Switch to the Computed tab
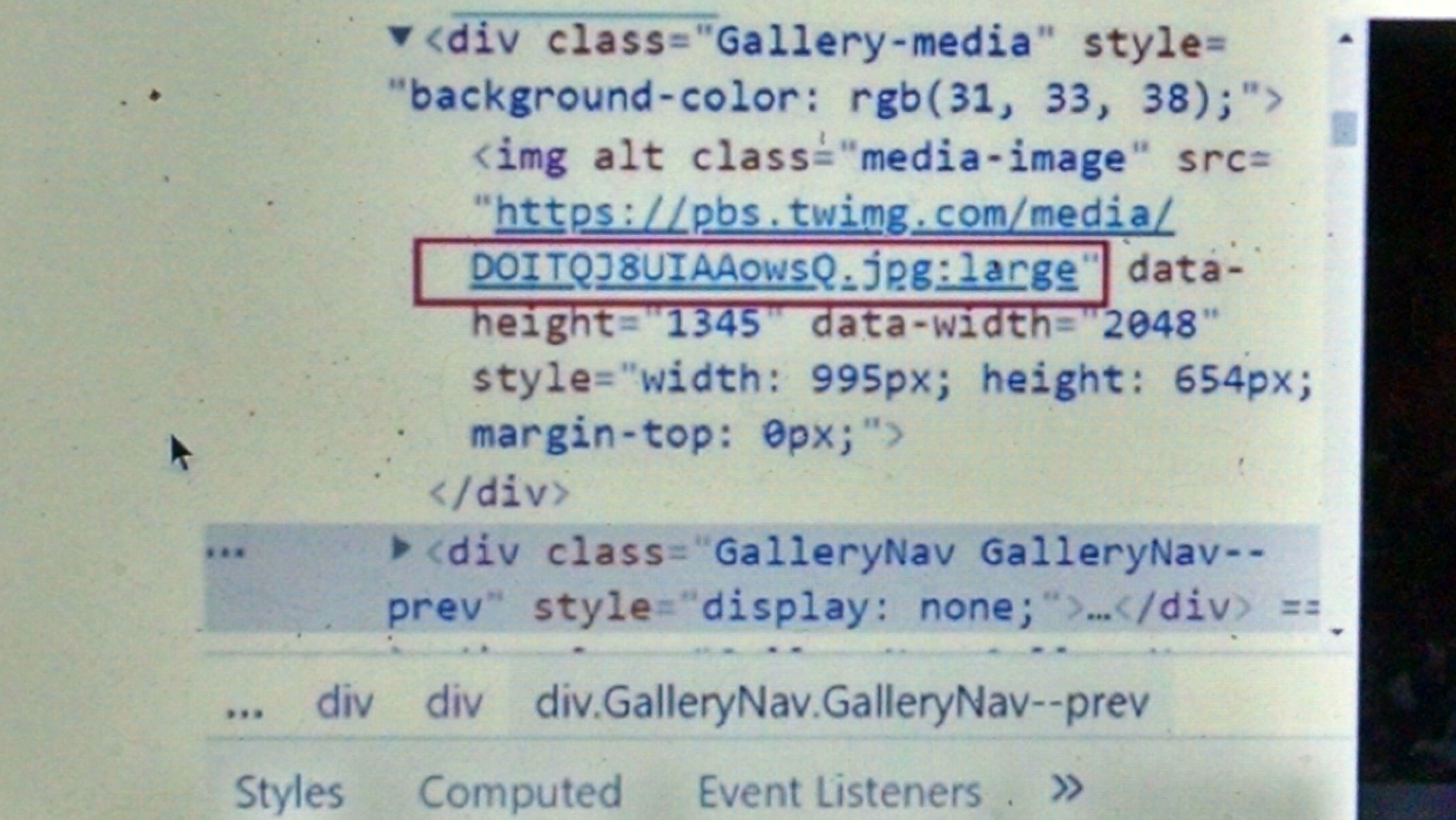Image resolution: width=1456 pixels, height=820 pixels. pos(520,792)
